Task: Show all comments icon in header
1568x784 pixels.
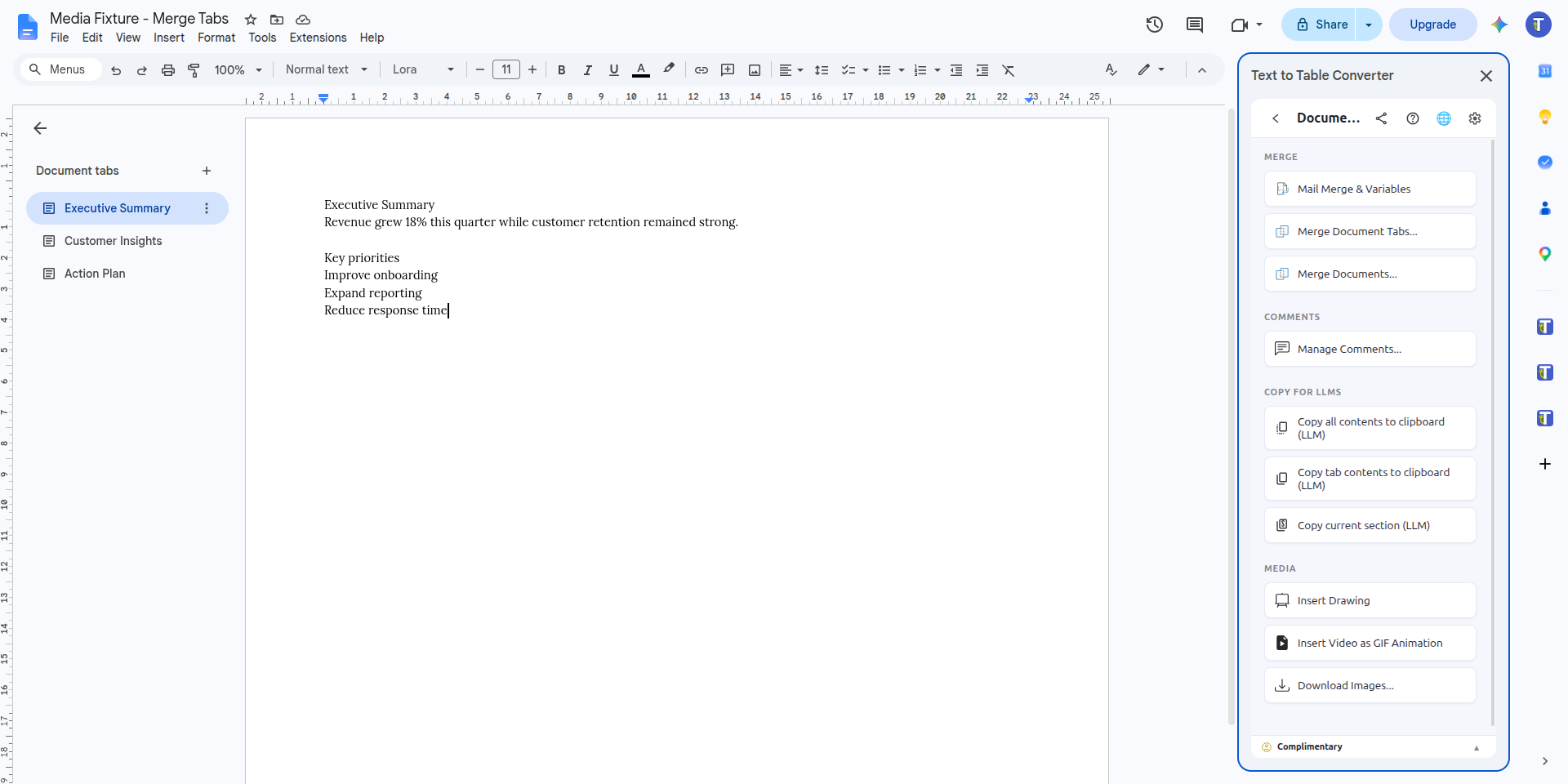Action: pyautogui.click(x=1195, y=24)
